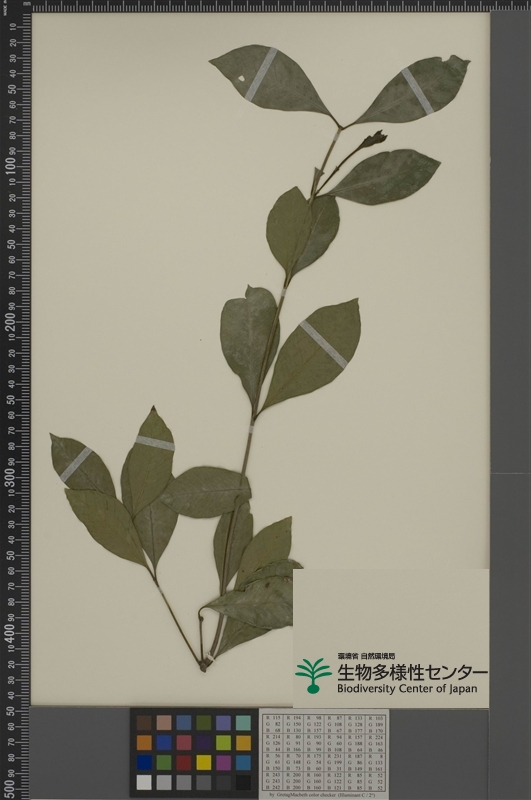
Task: Click the top-left leaf with small hole
Action: [x=271, y=81]
